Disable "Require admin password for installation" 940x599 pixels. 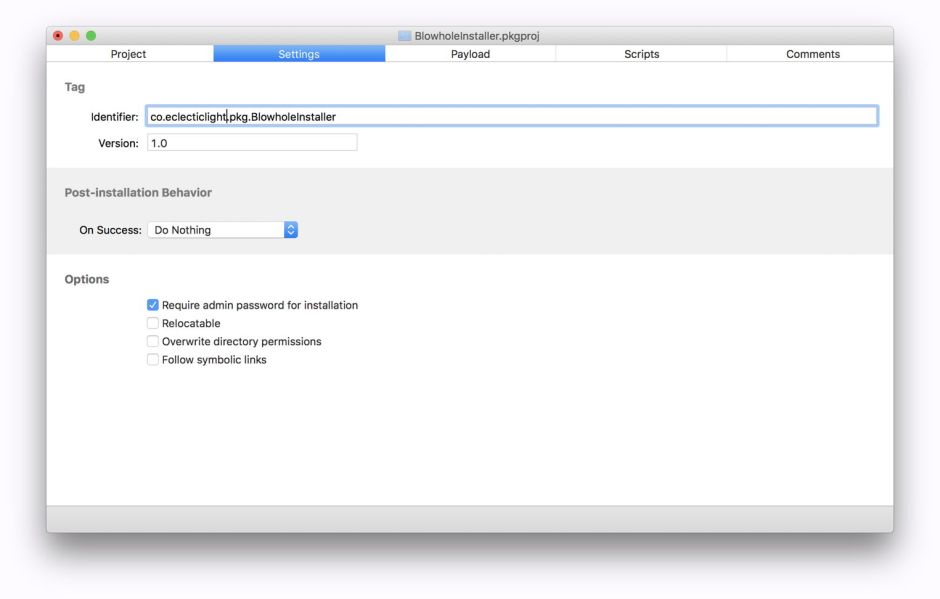(153, 305)
